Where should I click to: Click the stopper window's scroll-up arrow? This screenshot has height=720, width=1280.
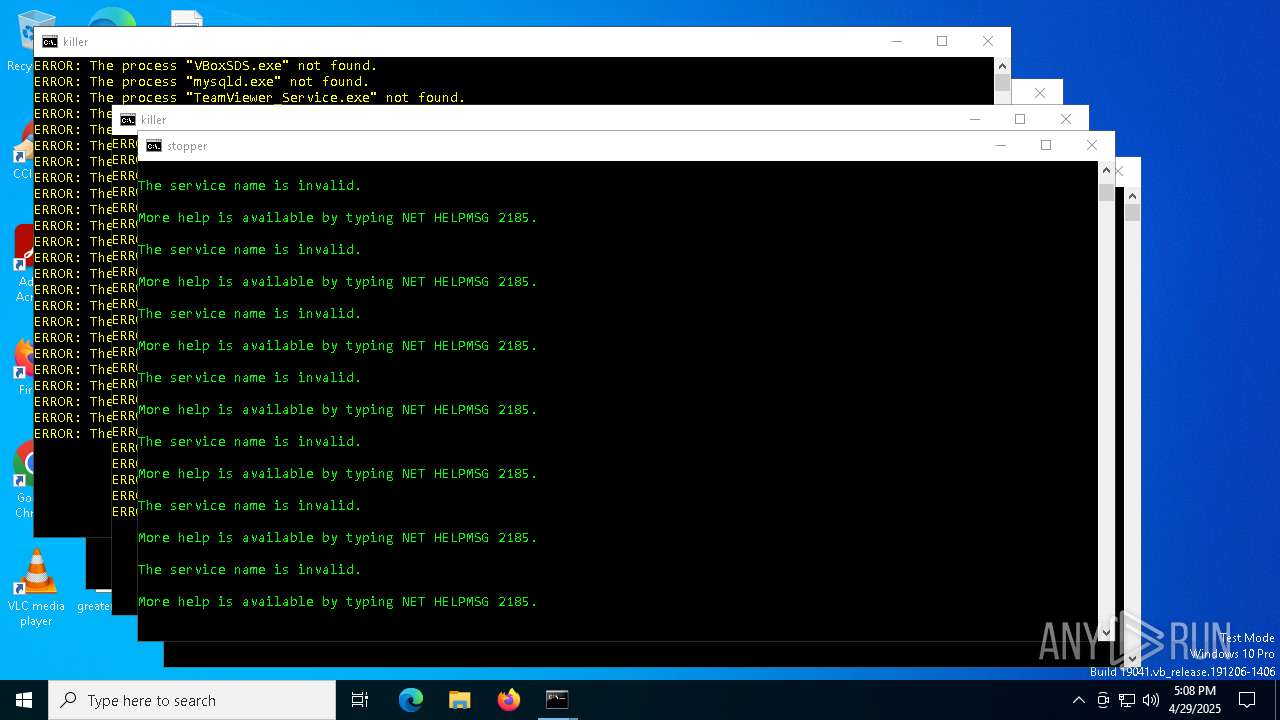point(1106,169)
